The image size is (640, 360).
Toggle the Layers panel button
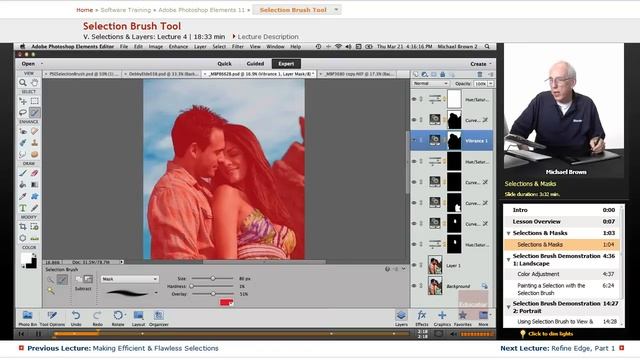click(401, 318)
